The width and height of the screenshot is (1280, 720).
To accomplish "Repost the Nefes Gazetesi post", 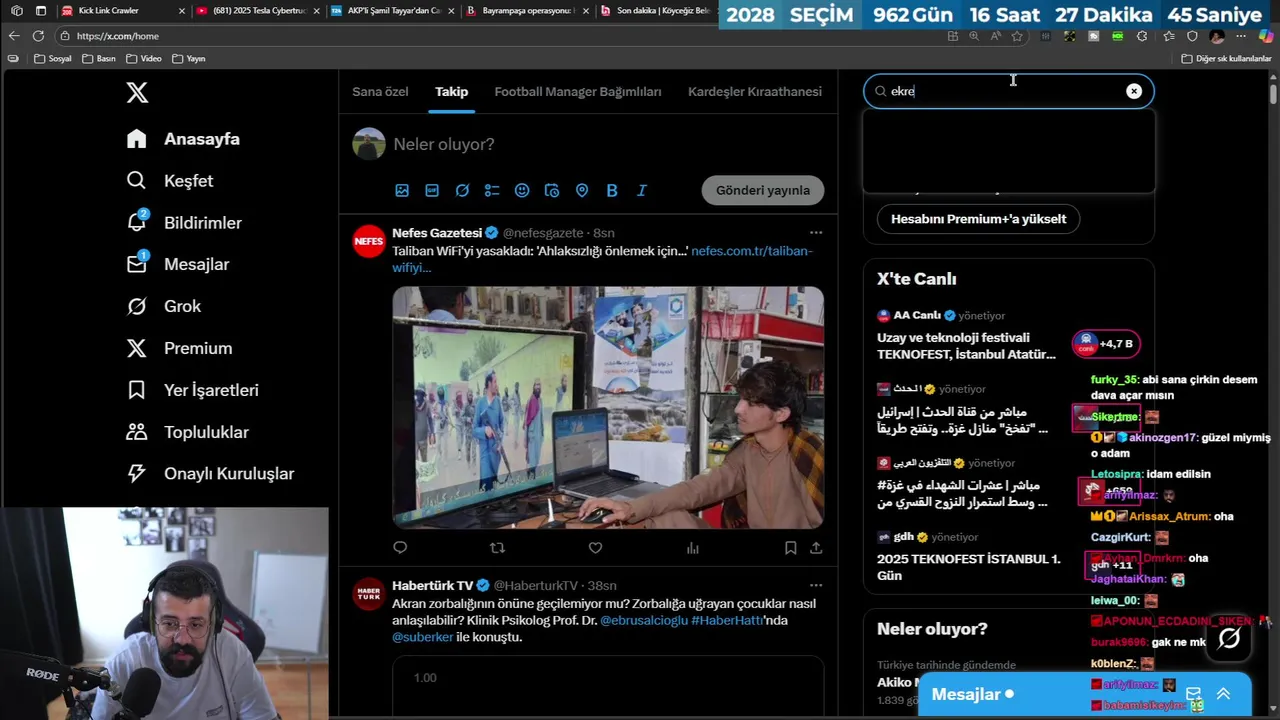I will 497,547.
